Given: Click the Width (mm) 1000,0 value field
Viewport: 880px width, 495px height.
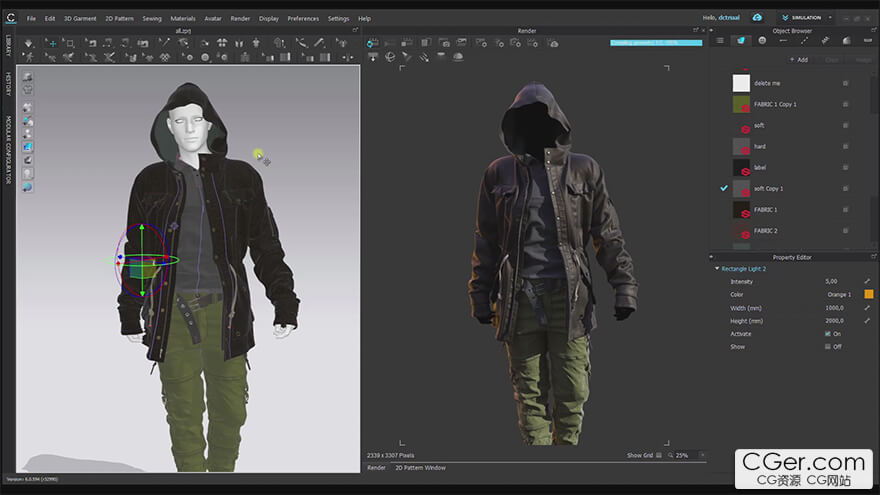Looking at the screenshot, I should pos(834,308).
